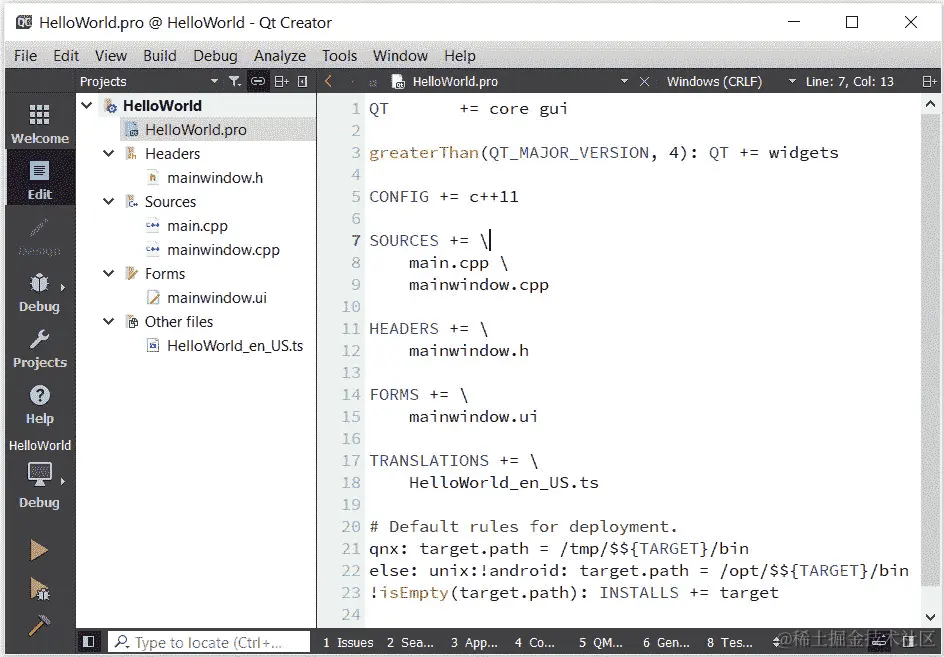Close the HelloWorld.pro document
This screenshot has width=944, height=657.
644,81
